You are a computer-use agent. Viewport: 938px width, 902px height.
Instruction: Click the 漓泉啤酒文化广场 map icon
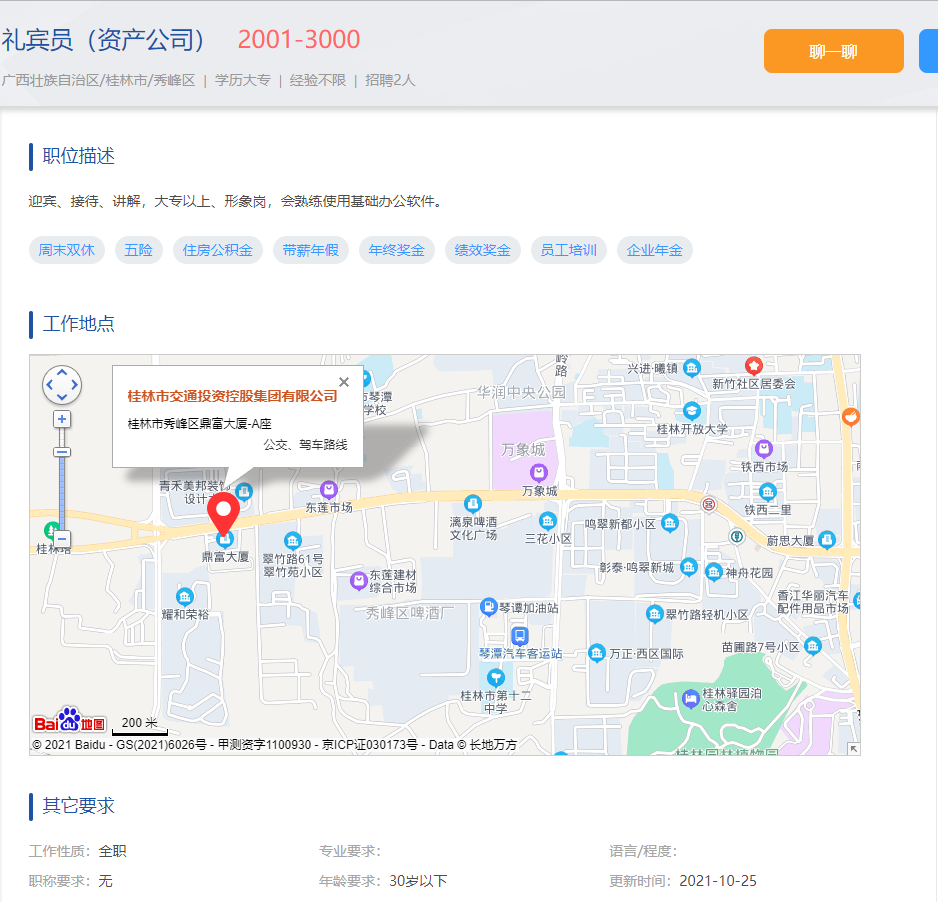click(473, 504)
